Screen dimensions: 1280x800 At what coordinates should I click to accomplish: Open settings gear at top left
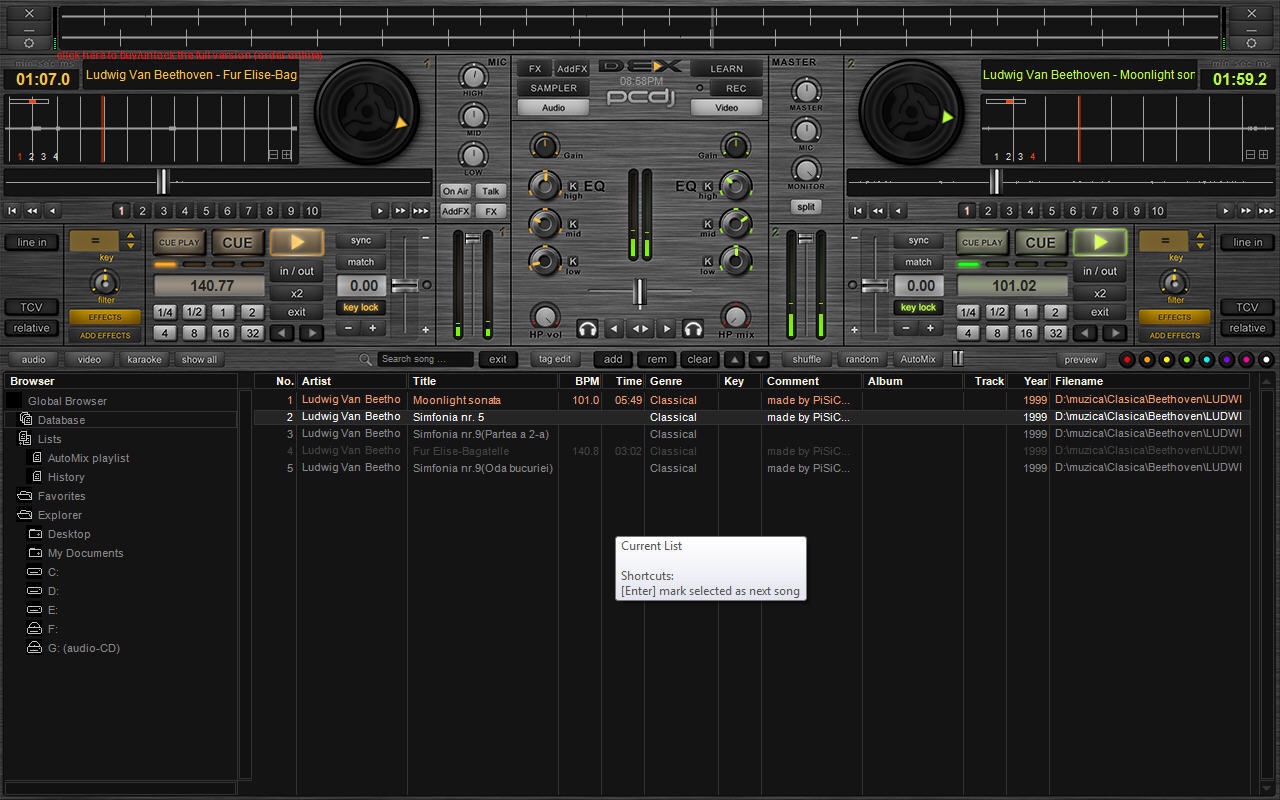[29, 42]
